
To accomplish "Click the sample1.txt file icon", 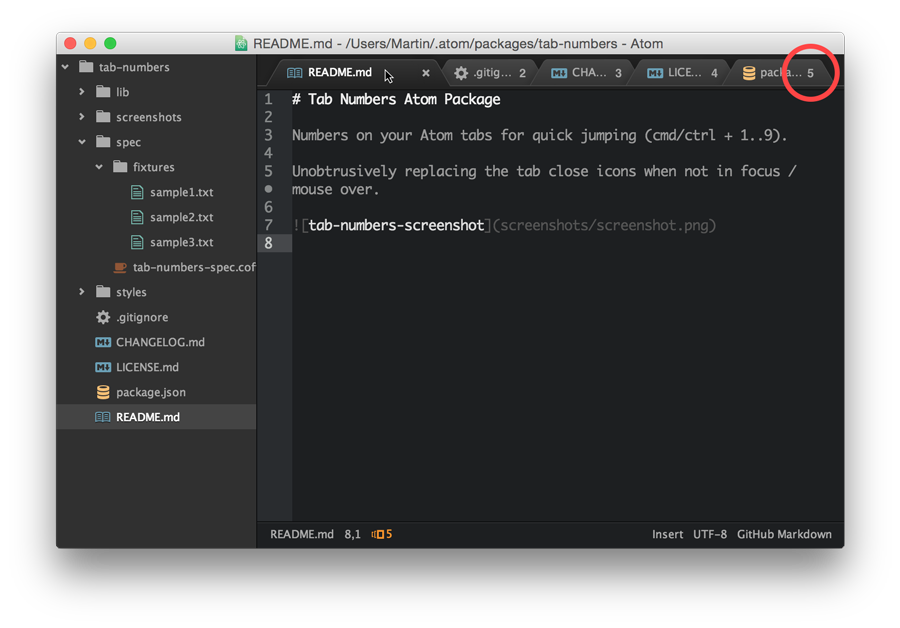I will tap(137, 192).
